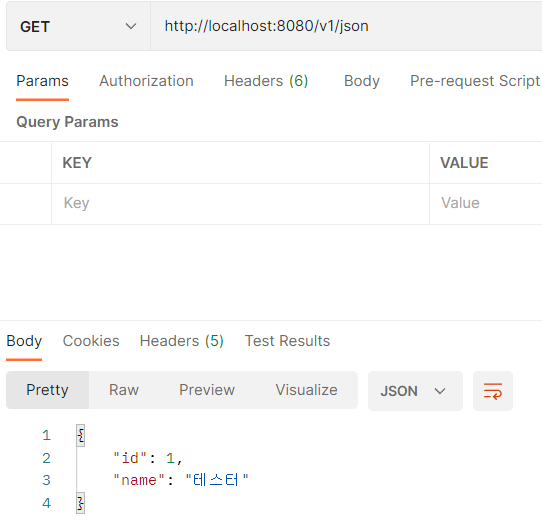Open the GET method dropdown
This screenshot has height=532, width=542.
click(x=78, y=26)
